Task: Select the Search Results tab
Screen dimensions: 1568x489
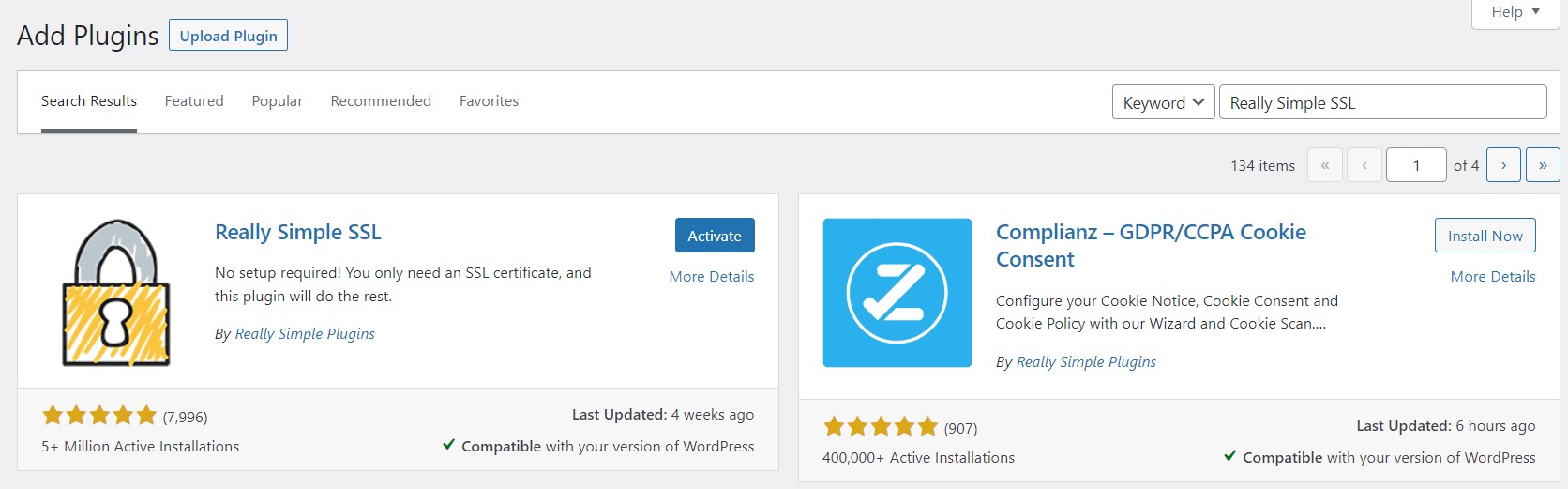Action: coord(89,101)
